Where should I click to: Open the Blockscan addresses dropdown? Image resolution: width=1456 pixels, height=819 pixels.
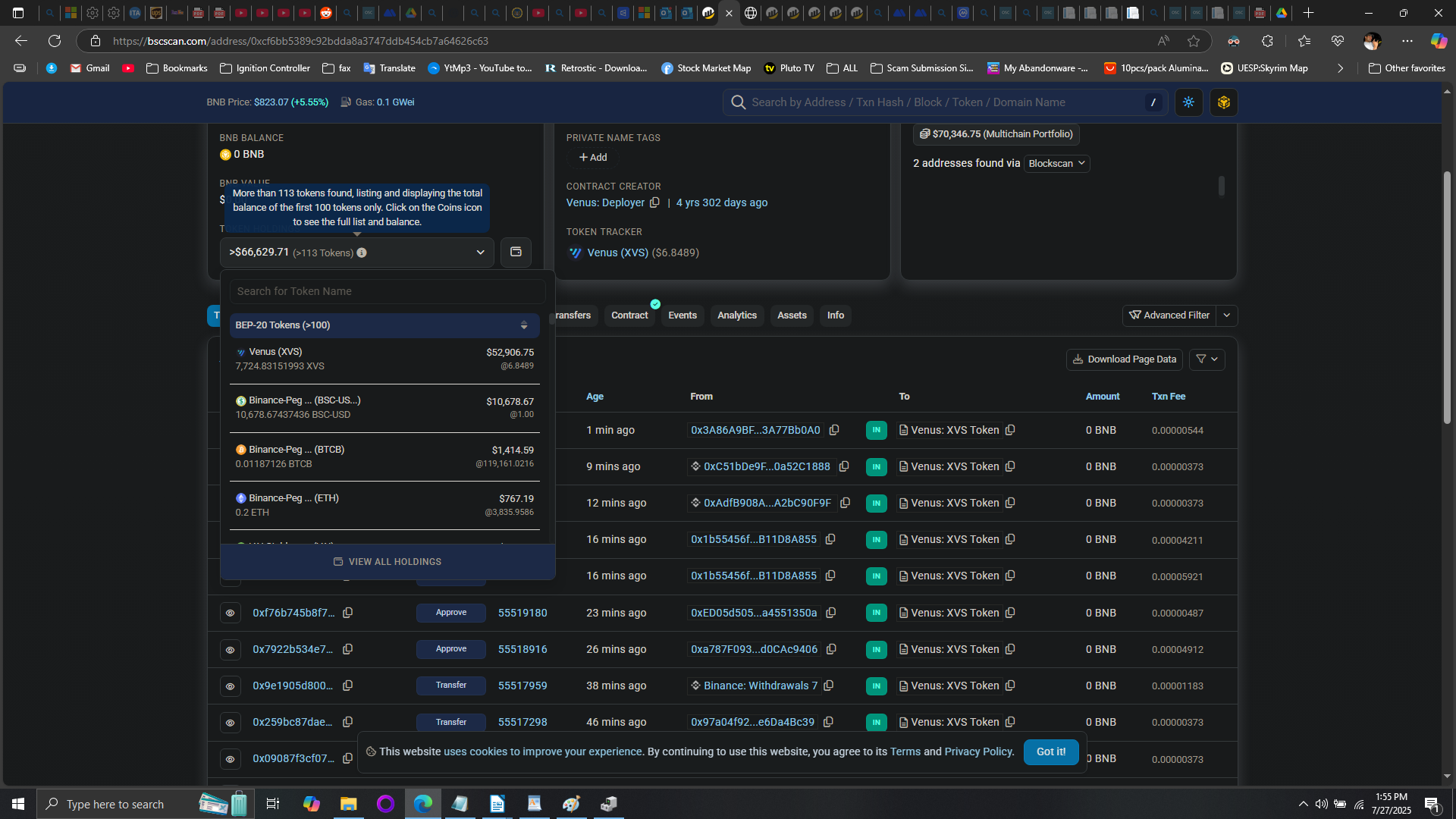1056,163
